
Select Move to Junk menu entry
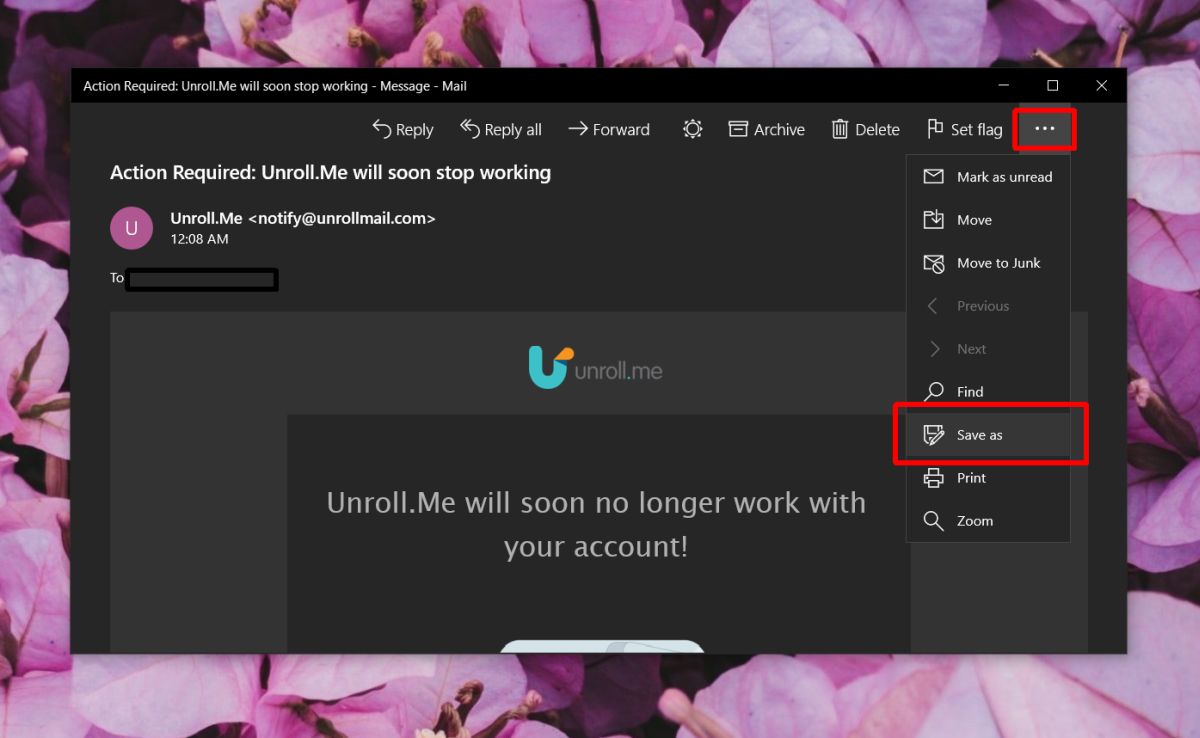988,263
